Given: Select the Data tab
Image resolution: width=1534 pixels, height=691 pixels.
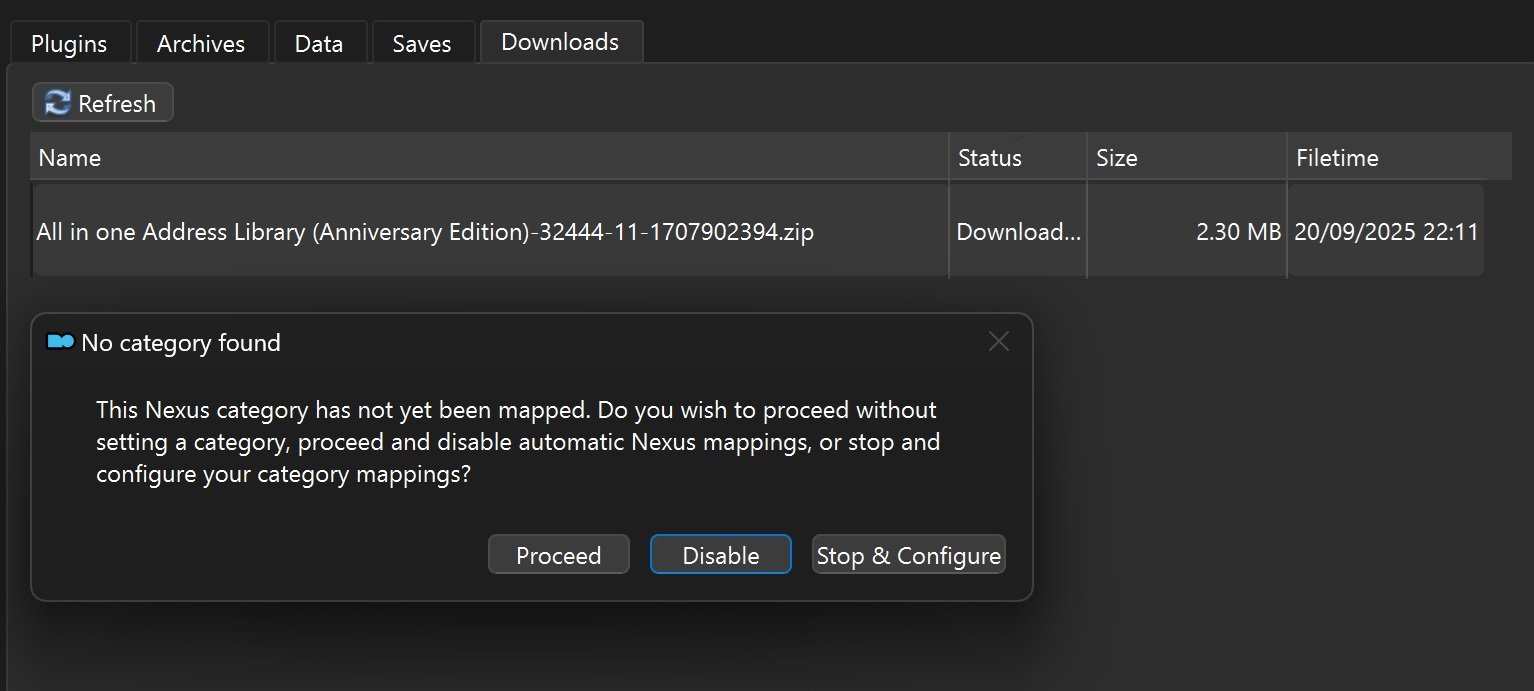Looking at the screenshot, I should pos(319,44).
